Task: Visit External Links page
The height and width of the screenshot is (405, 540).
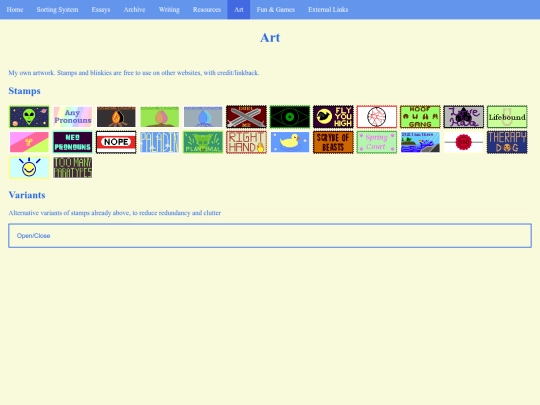Action: tap(328, 10)
